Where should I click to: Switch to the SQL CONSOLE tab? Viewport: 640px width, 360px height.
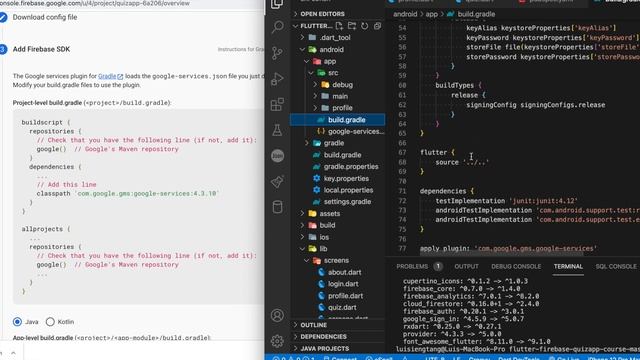[x=616, y=267]
